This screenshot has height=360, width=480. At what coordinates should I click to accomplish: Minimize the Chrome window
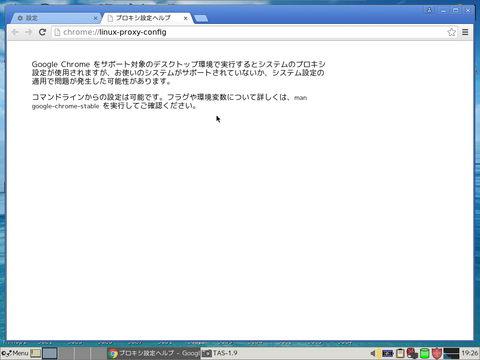[x=443, y=10]
